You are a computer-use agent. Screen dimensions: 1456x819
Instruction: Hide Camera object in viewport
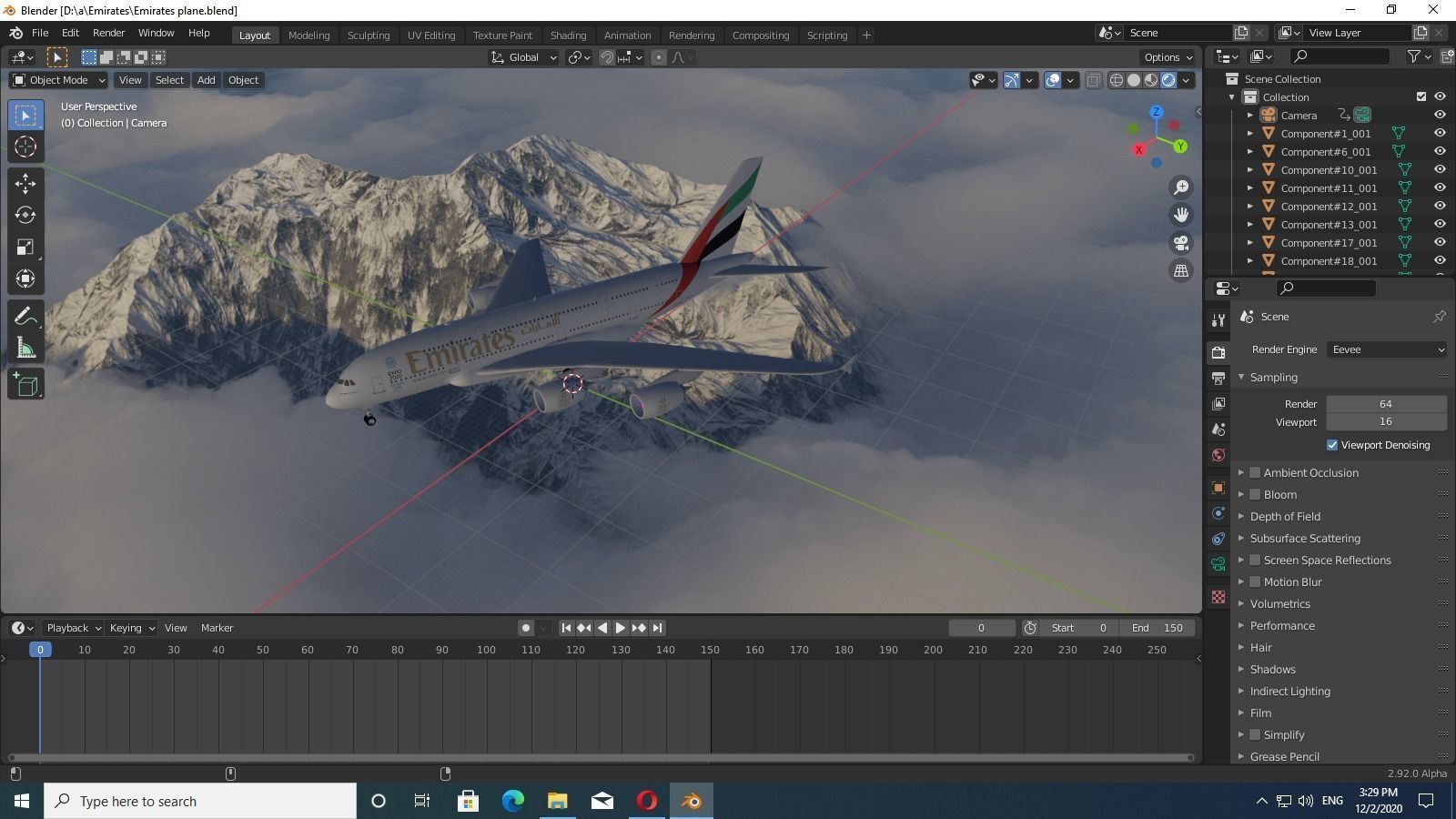(1440, 115)
